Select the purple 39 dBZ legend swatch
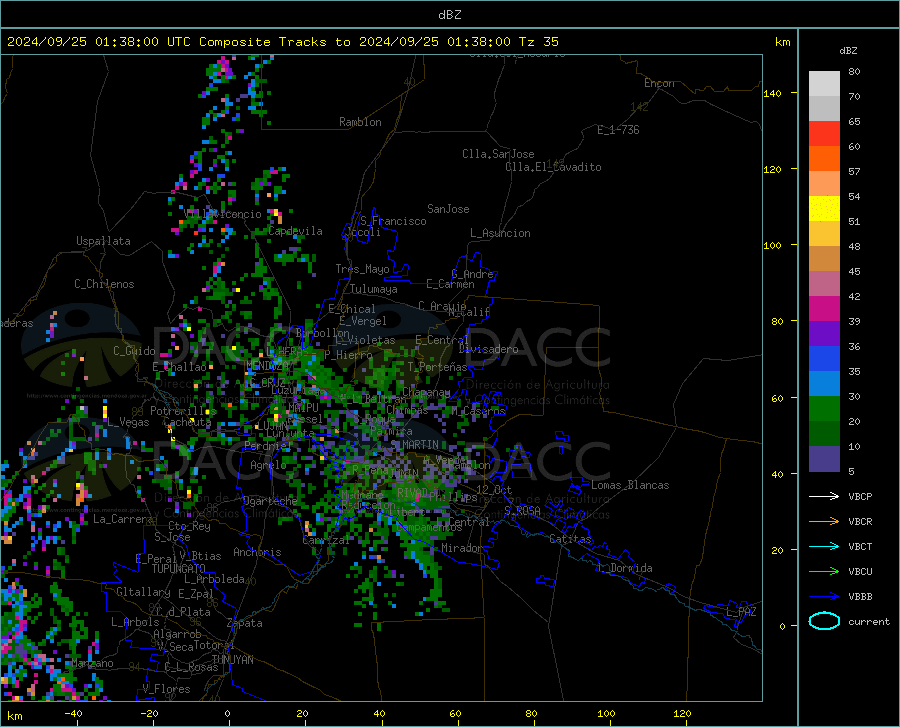Screen dimensions: 900x727 click(824, 333)
